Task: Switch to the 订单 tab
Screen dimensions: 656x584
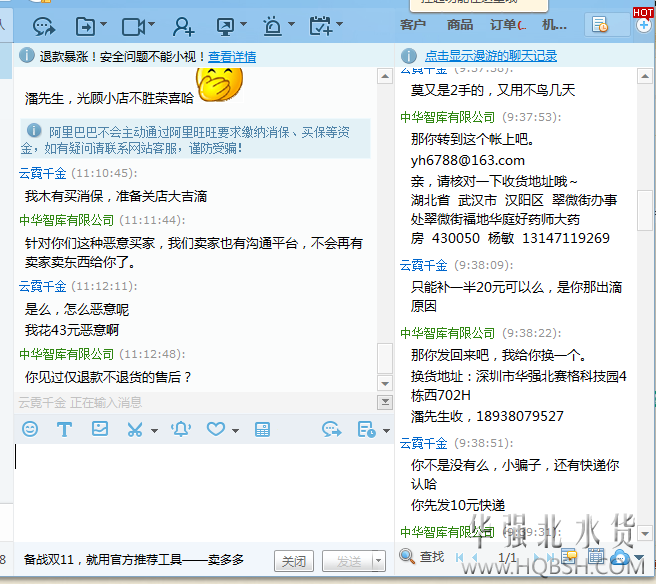Action: [x=508, y=25]
